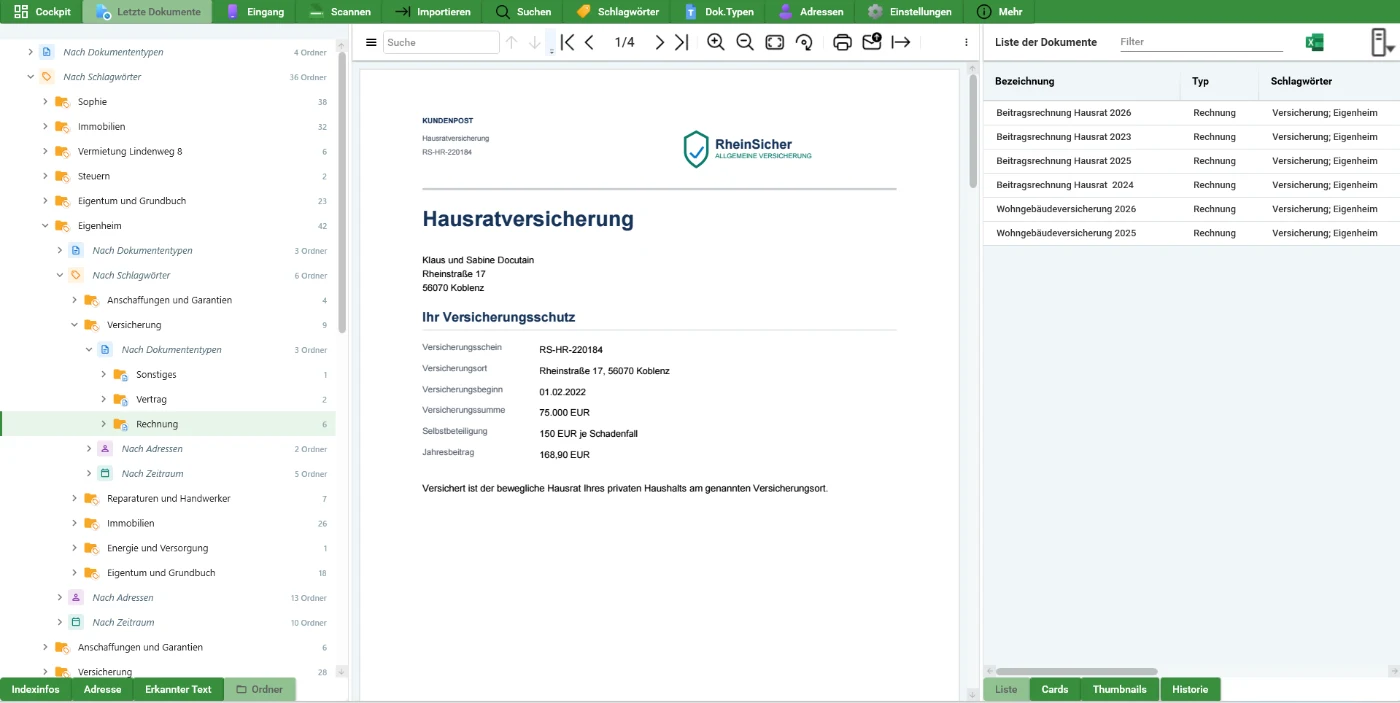Image resolution: width=1400 pixels, height=703 pixels.
Task: Open Beitragsrechnung Hausrat 2023 document
Action: [x=1064, y=137]
